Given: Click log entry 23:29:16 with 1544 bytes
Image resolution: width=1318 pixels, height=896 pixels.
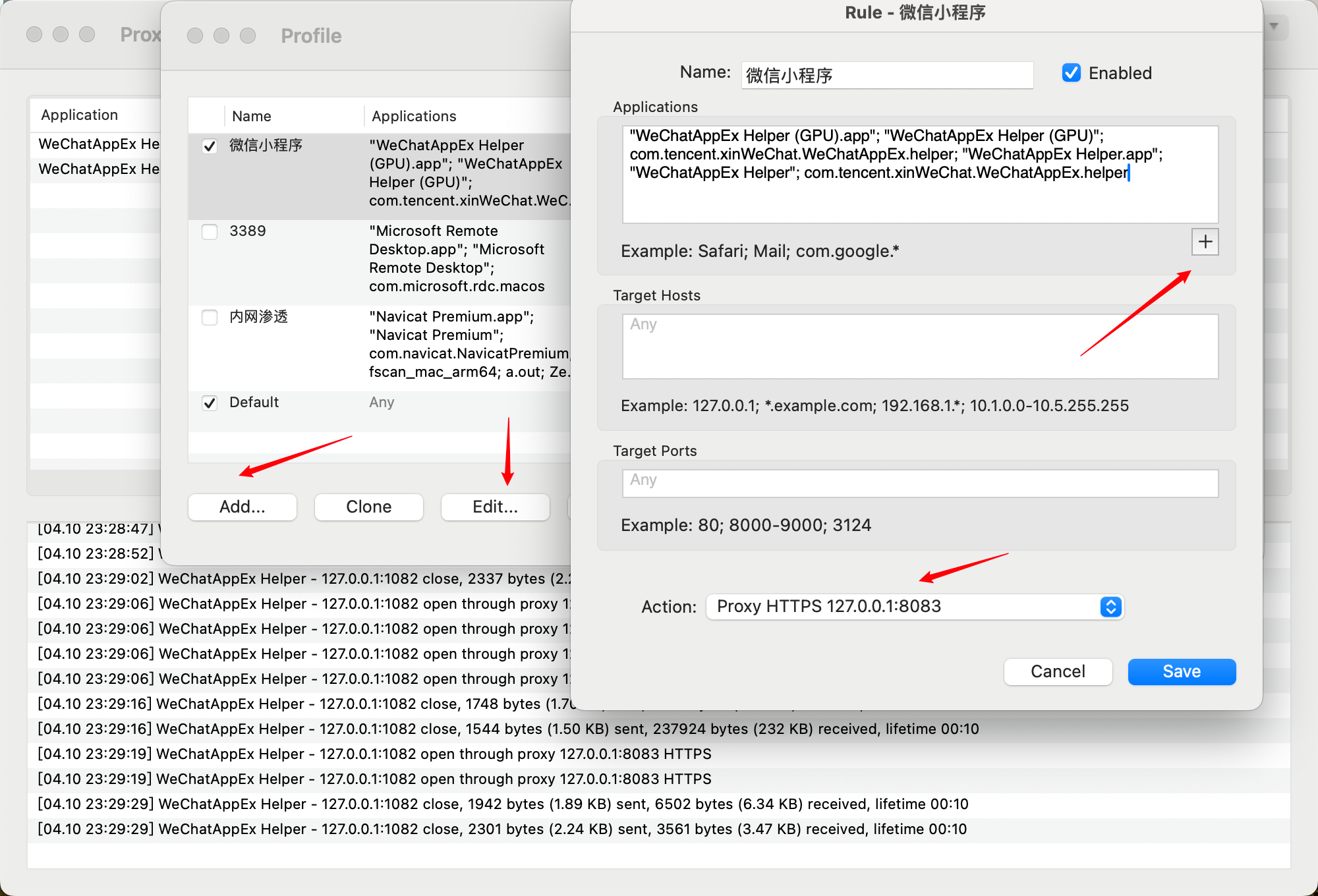Looking at the screenshot, I should [508, 729].
